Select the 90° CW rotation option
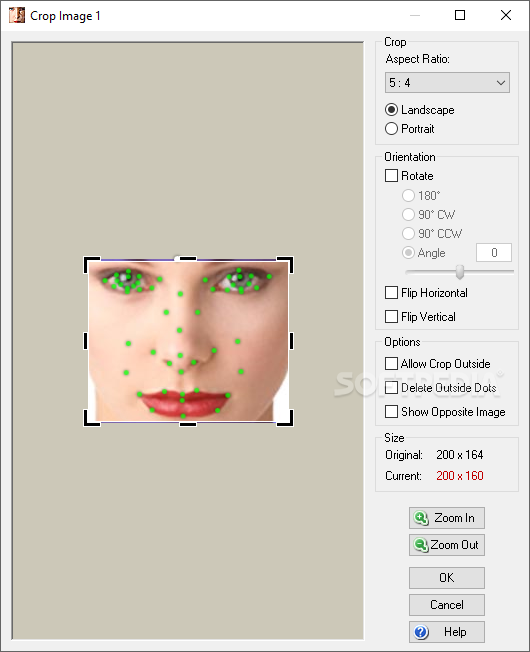Image resolution: width=530 pixels, height=652 pixels. (408, 215)
